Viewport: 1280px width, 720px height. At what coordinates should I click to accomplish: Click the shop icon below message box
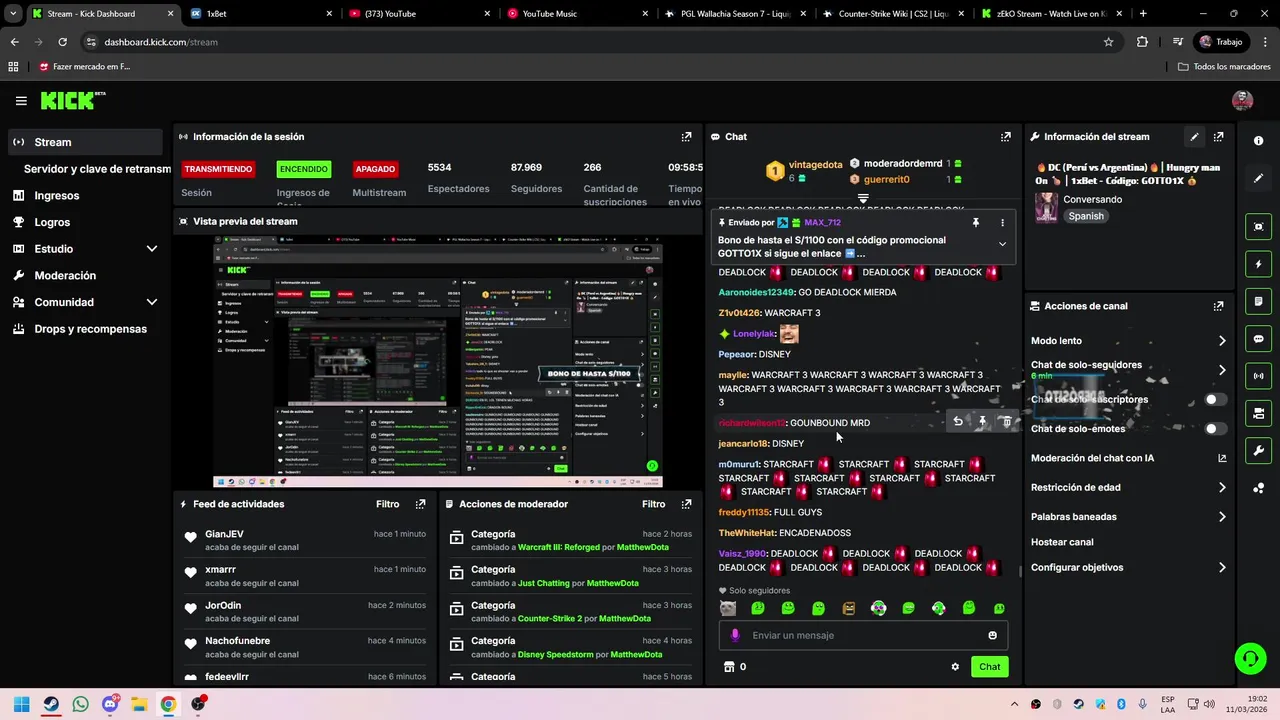(729, 667)
